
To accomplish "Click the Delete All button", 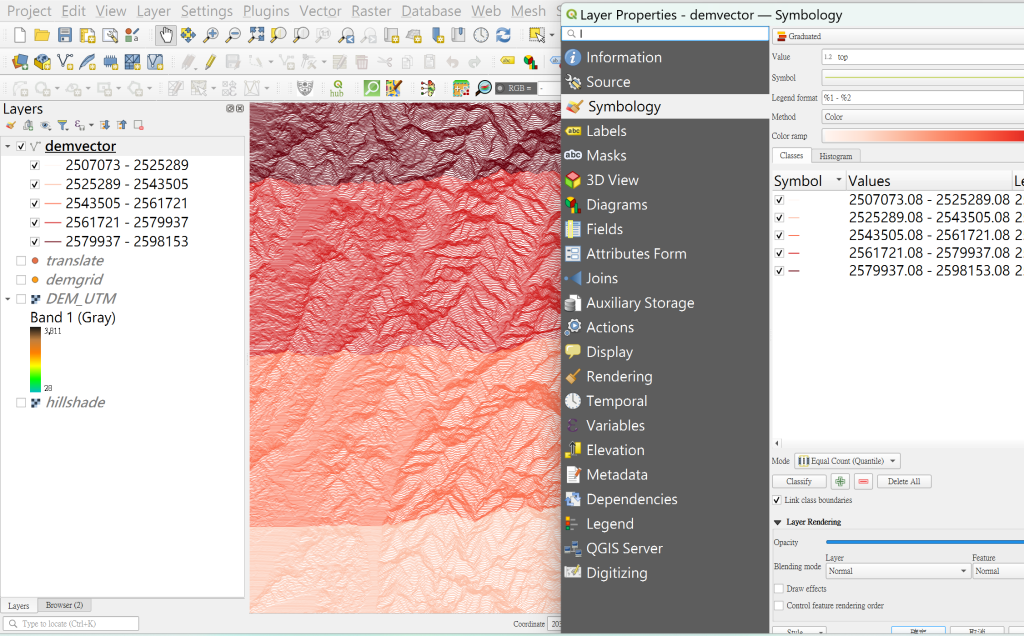I will [904, 481].
